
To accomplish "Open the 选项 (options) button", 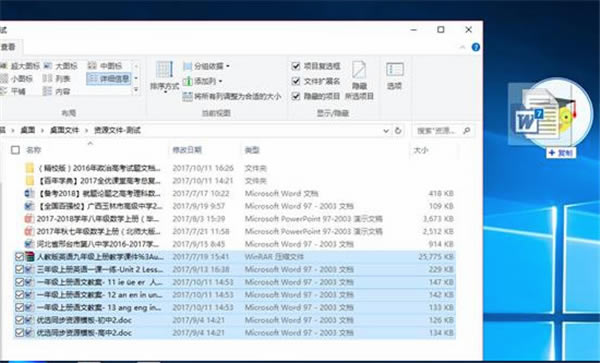I will 395,76.
